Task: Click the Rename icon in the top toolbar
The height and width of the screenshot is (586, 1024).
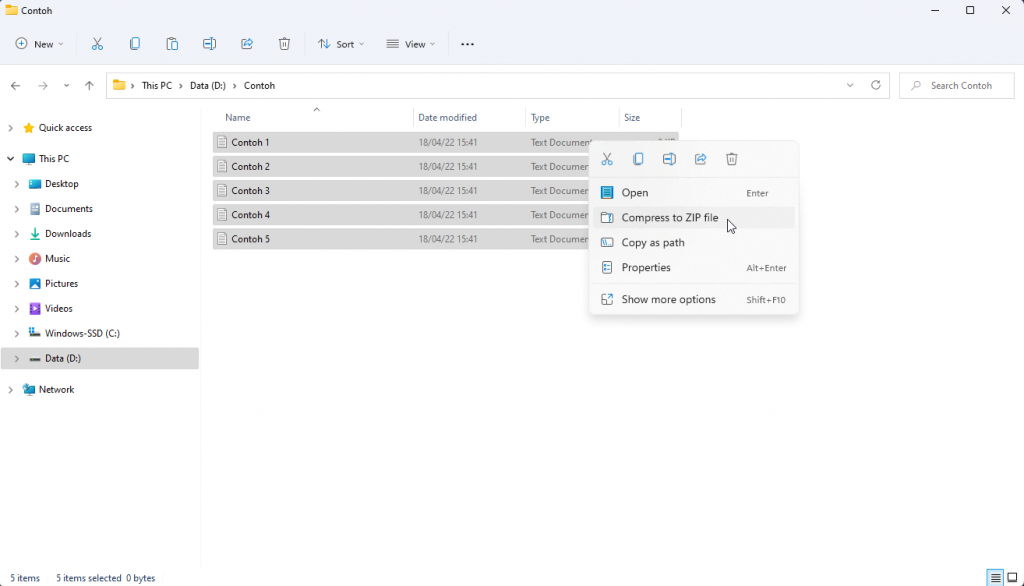Action: (x=209, y=44)
